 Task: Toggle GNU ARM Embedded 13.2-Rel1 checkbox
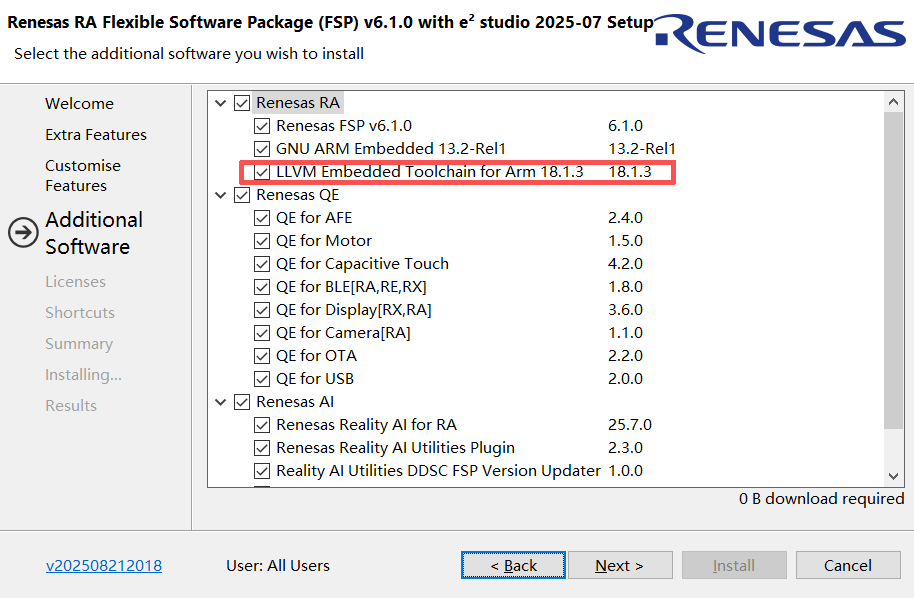(262, 149)
